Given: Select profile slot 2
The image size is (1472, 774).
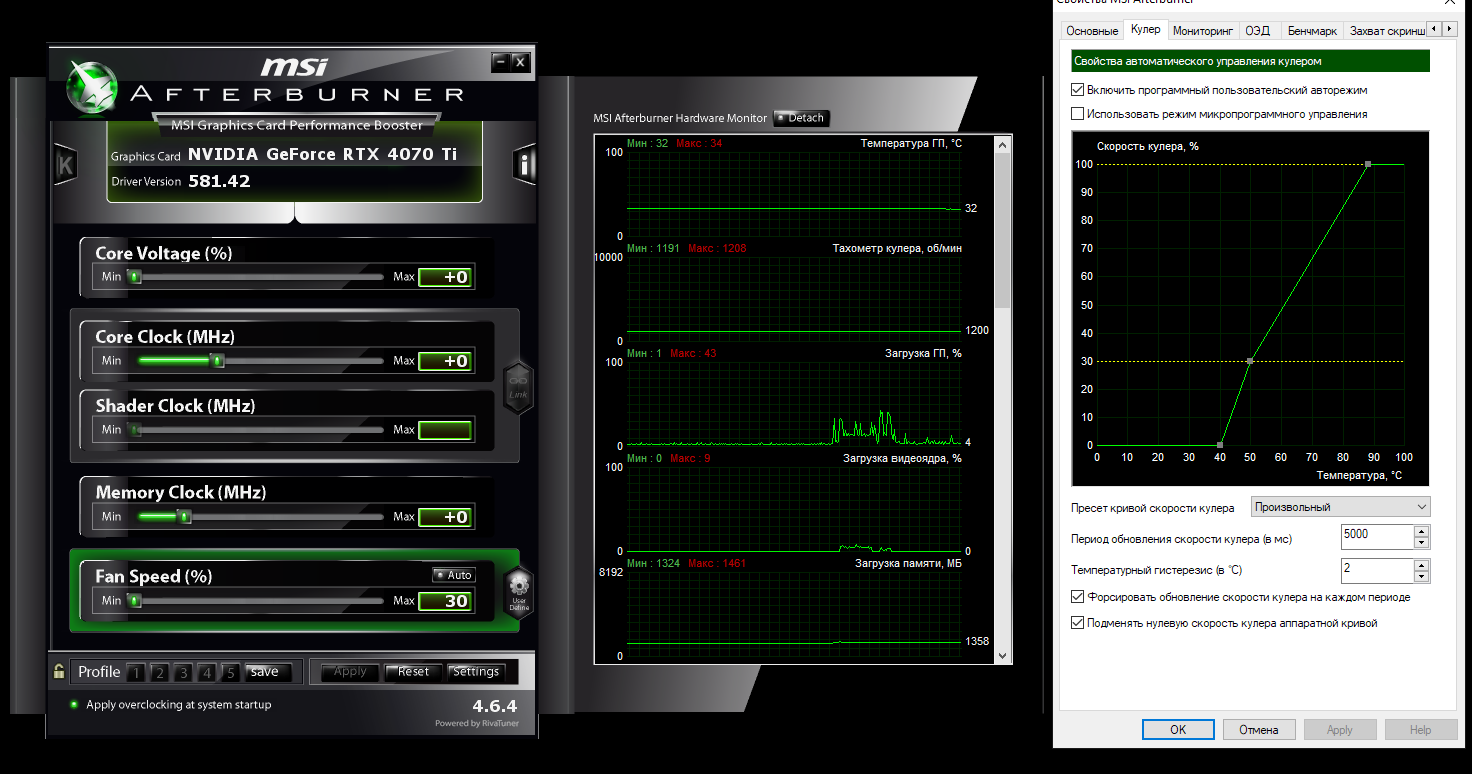Looking at the screenshot, I should [159, 672].
